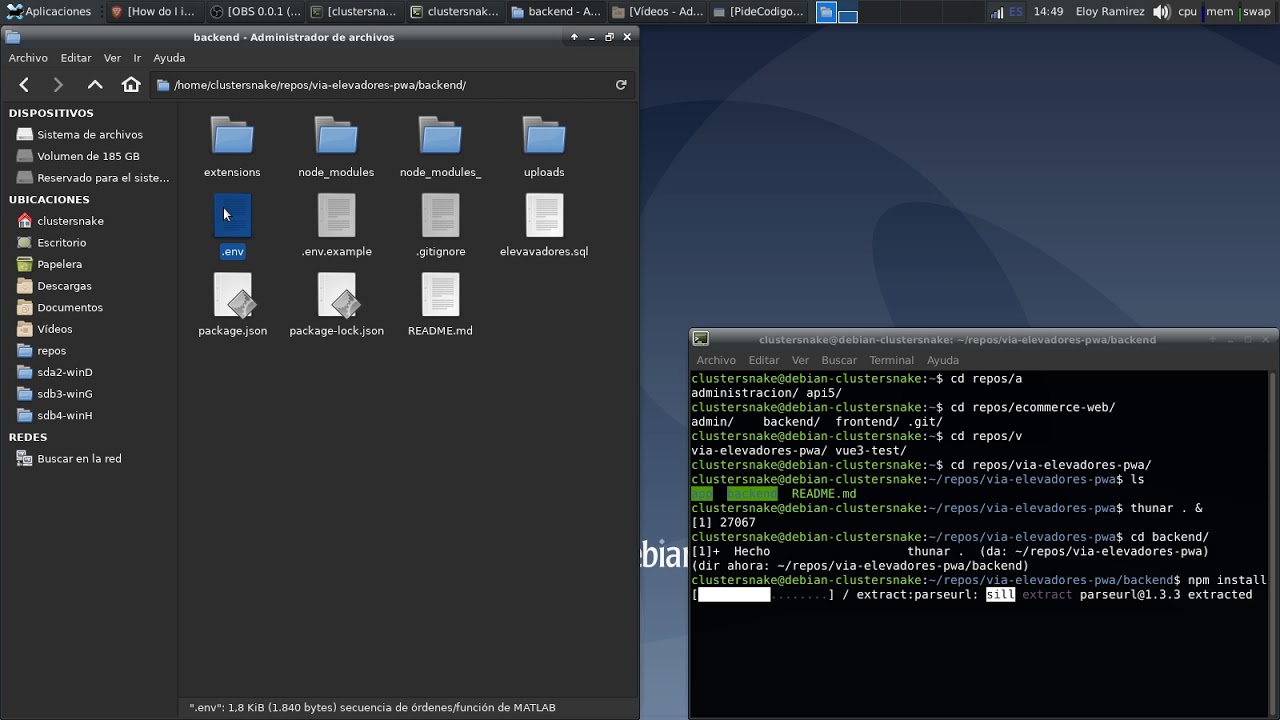The width and height of the screenshot is (1280, 720).
Task: Open the Eloy Ramirez user menu
Action: pyautogui.click(x=1110, y=12)
